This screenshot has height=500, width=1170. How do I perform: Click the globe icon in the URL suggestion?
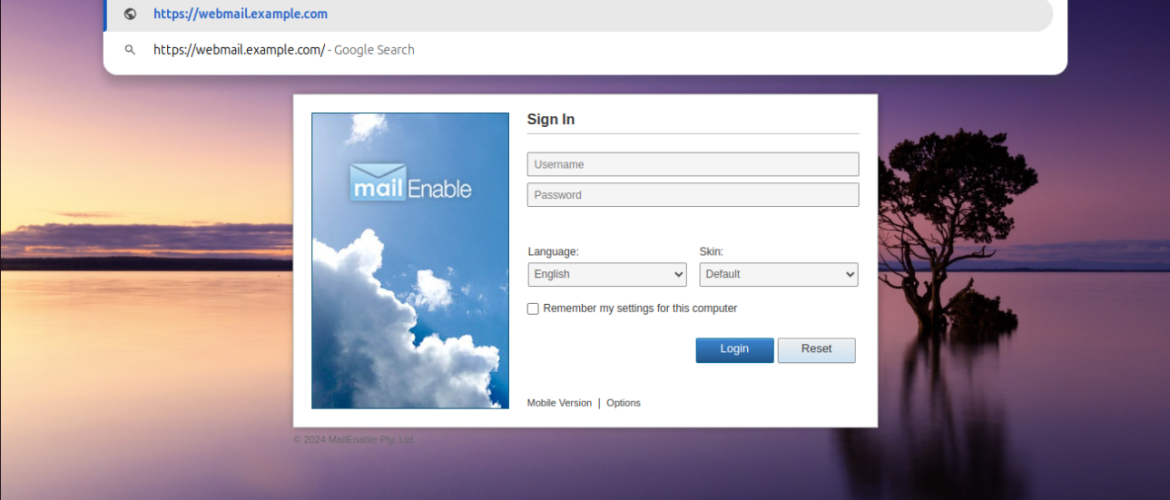[130, 13]
